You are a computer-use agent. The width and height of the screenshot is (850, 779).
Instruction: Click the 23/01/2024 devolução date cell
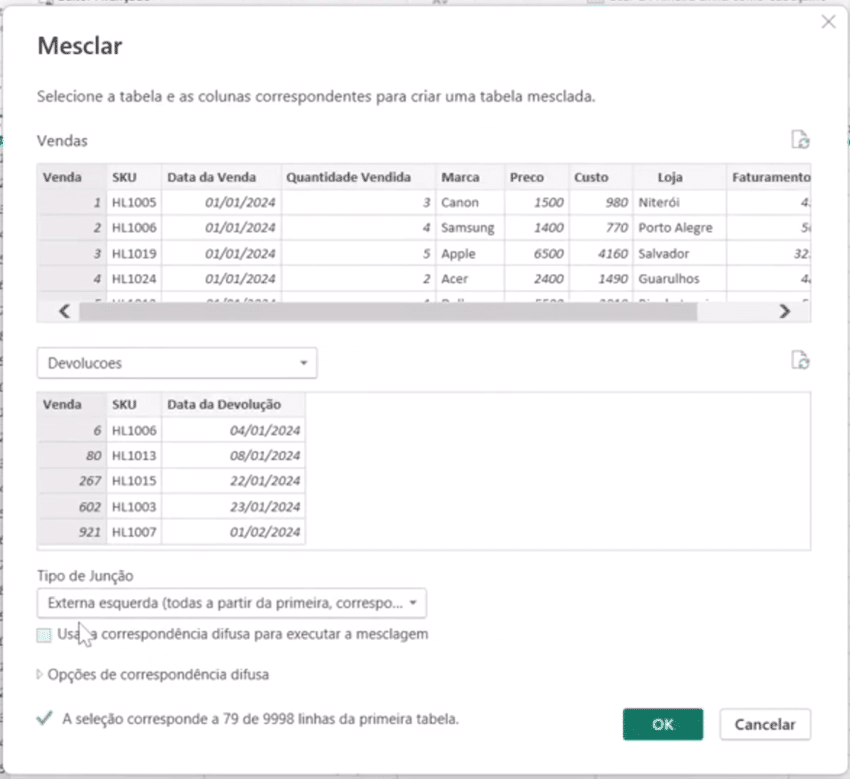pos(234,506)
